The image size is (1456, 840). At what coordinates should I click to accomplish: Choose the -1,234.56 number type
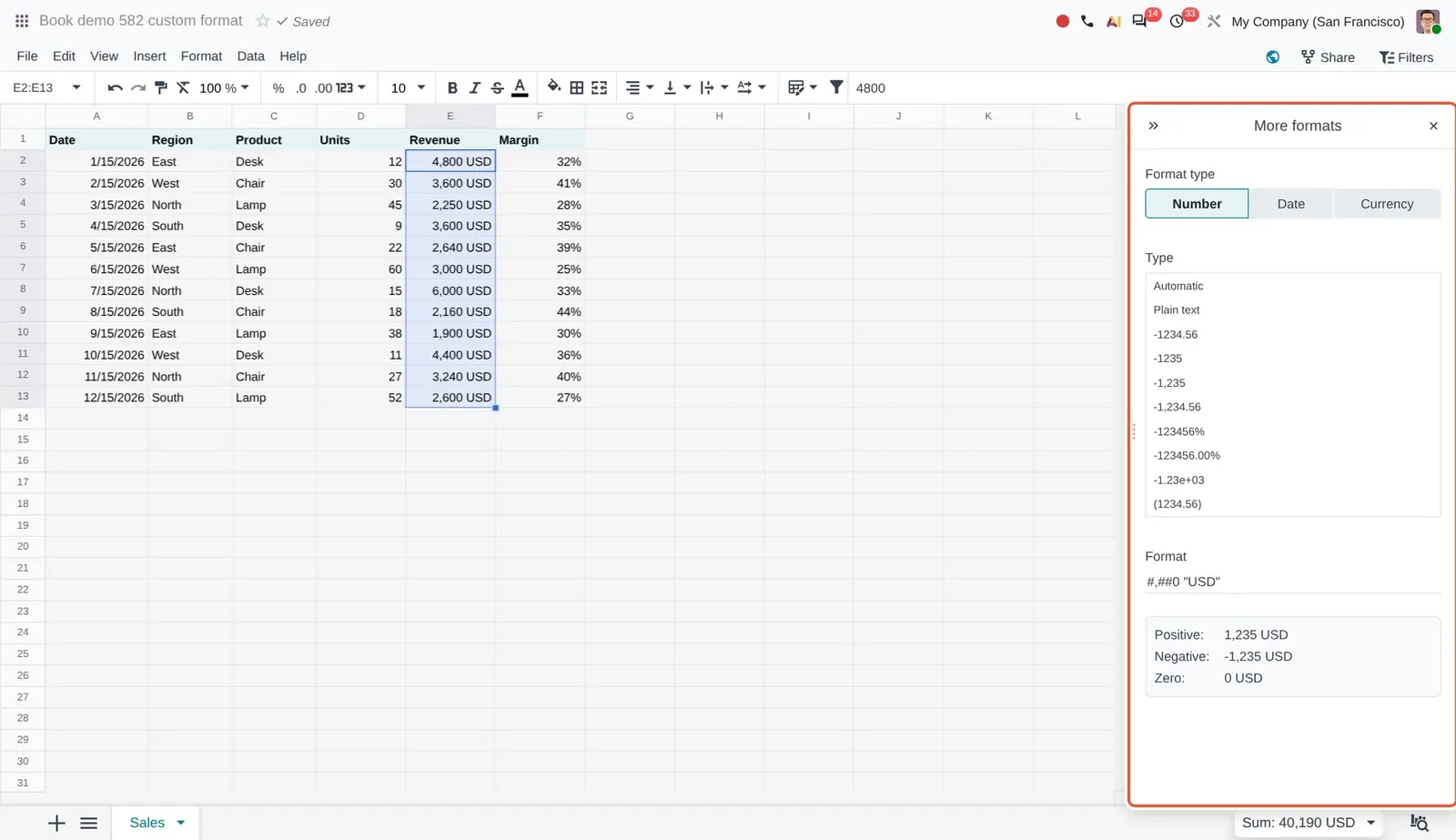coord(1292,407)
